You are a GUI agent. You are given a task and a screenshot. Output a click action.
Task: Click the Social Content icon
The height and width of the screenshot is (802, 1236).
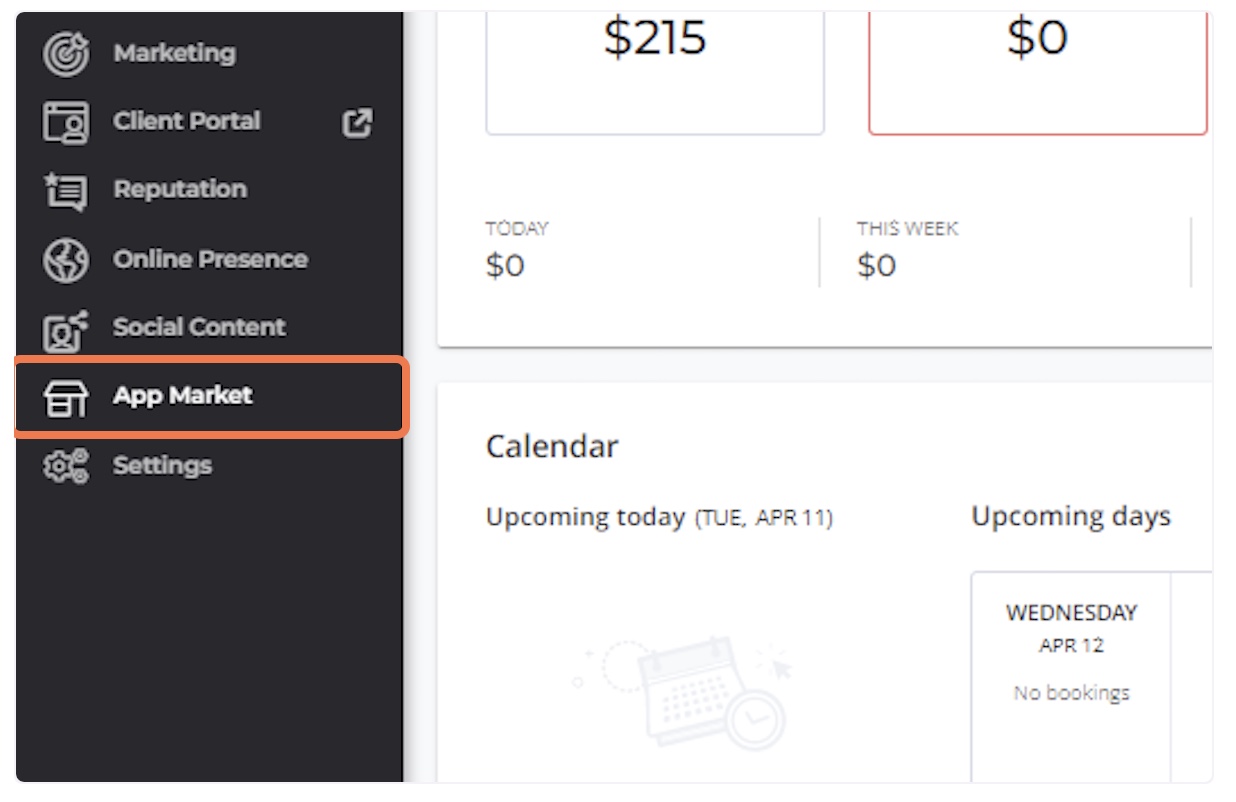66,329
